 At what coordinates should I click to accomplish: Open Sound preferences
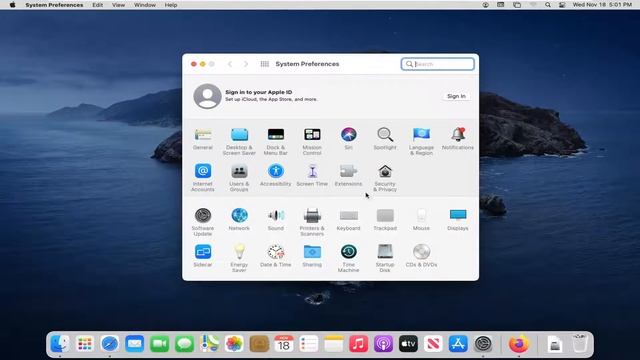[x=276, y=220]
